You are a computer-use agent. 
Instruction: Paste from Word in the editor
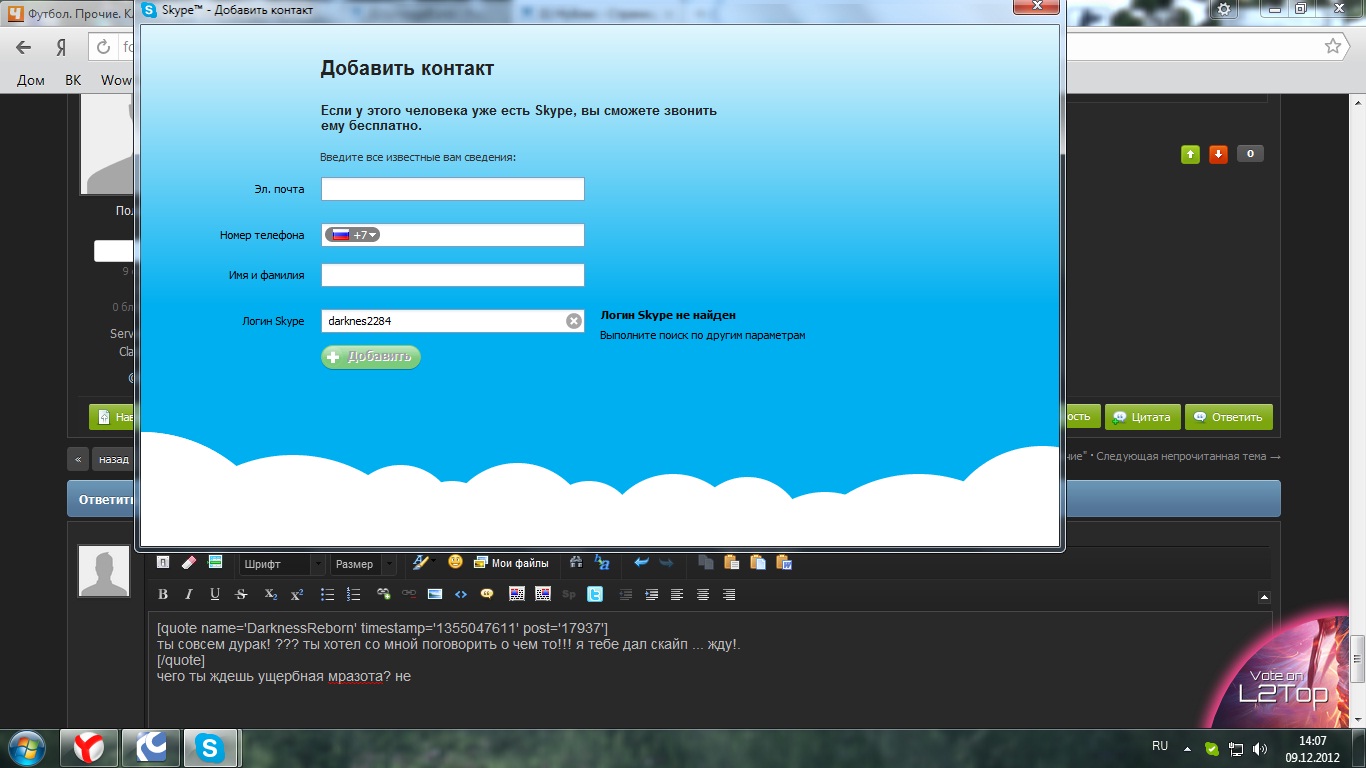pyautogui.click(x=784, y=563)
